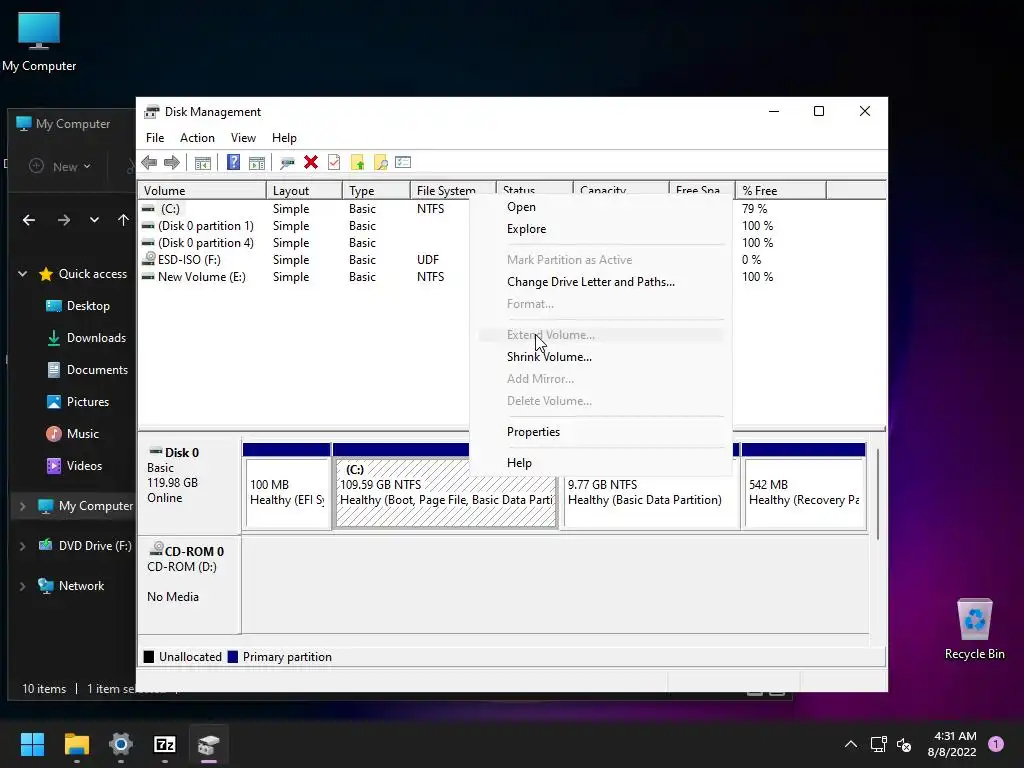The width and height of the screenshot is (1024, 768).
Task: Collapse Quick access in My Computer window
Action: tap(23, 274)
